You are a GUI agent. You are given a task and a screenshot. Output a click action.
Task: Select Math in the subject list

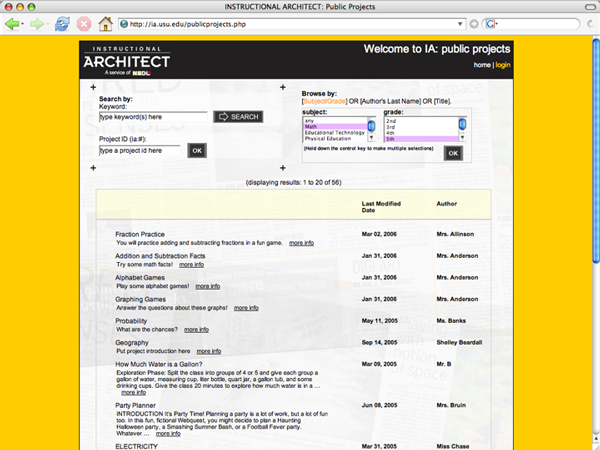click(x=335, y=126)
